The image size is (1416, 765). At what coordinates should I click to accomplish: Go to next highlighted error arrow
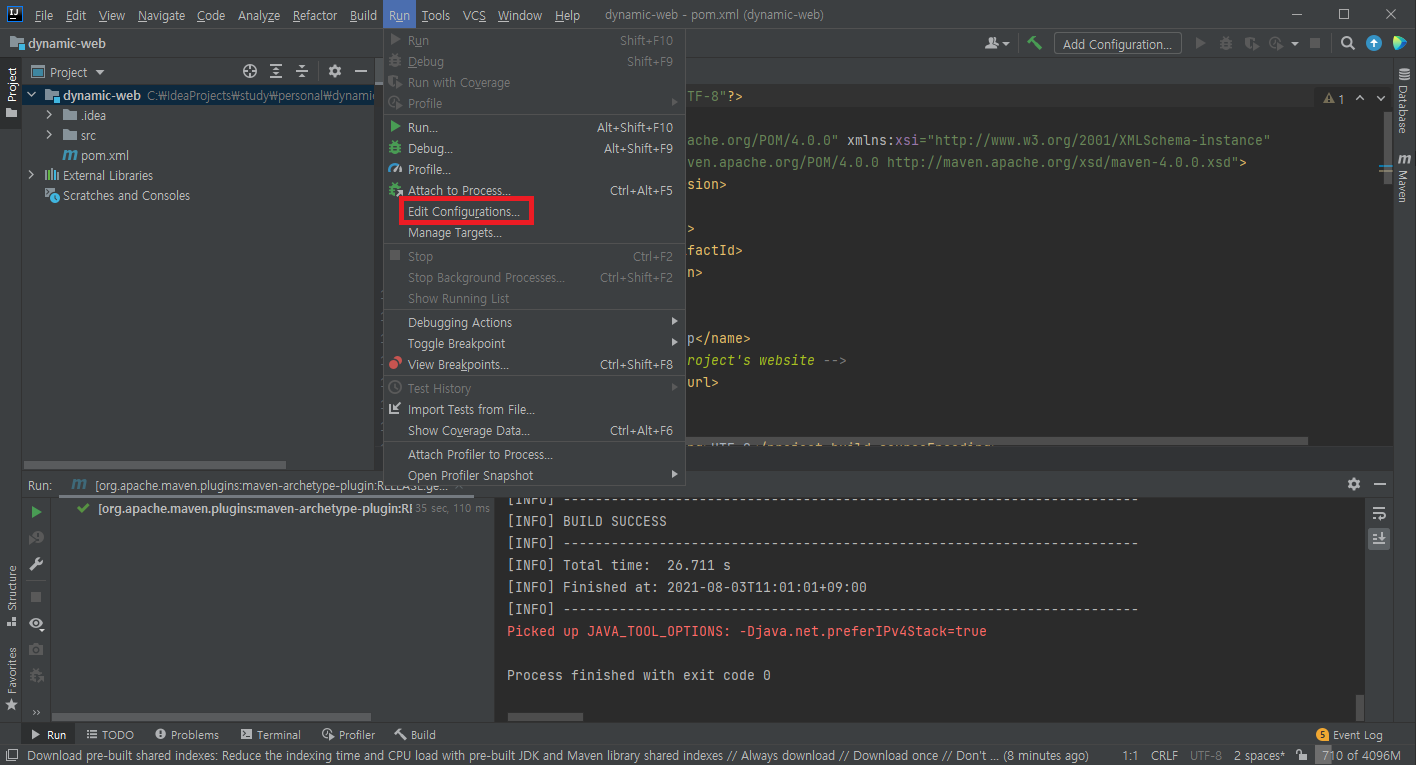(x=1381, y=98)
